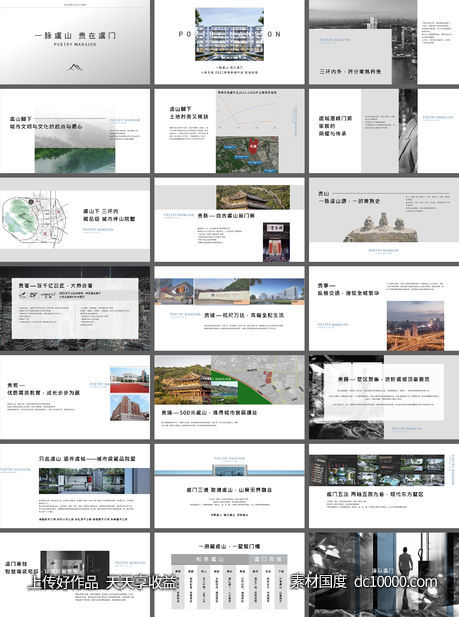Open the slide with grayscale city aerial photo
Viewport: 459px width, 617px height.
[x=384, y=42]
